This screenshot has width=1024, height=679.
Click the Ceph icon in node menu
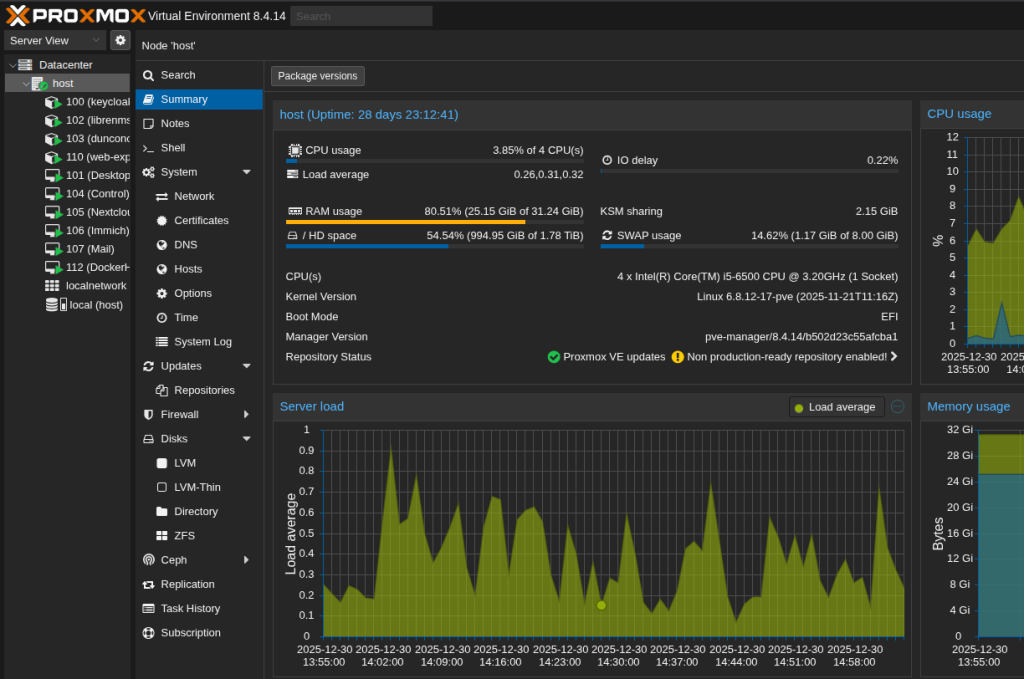click(x=148, y=560)
